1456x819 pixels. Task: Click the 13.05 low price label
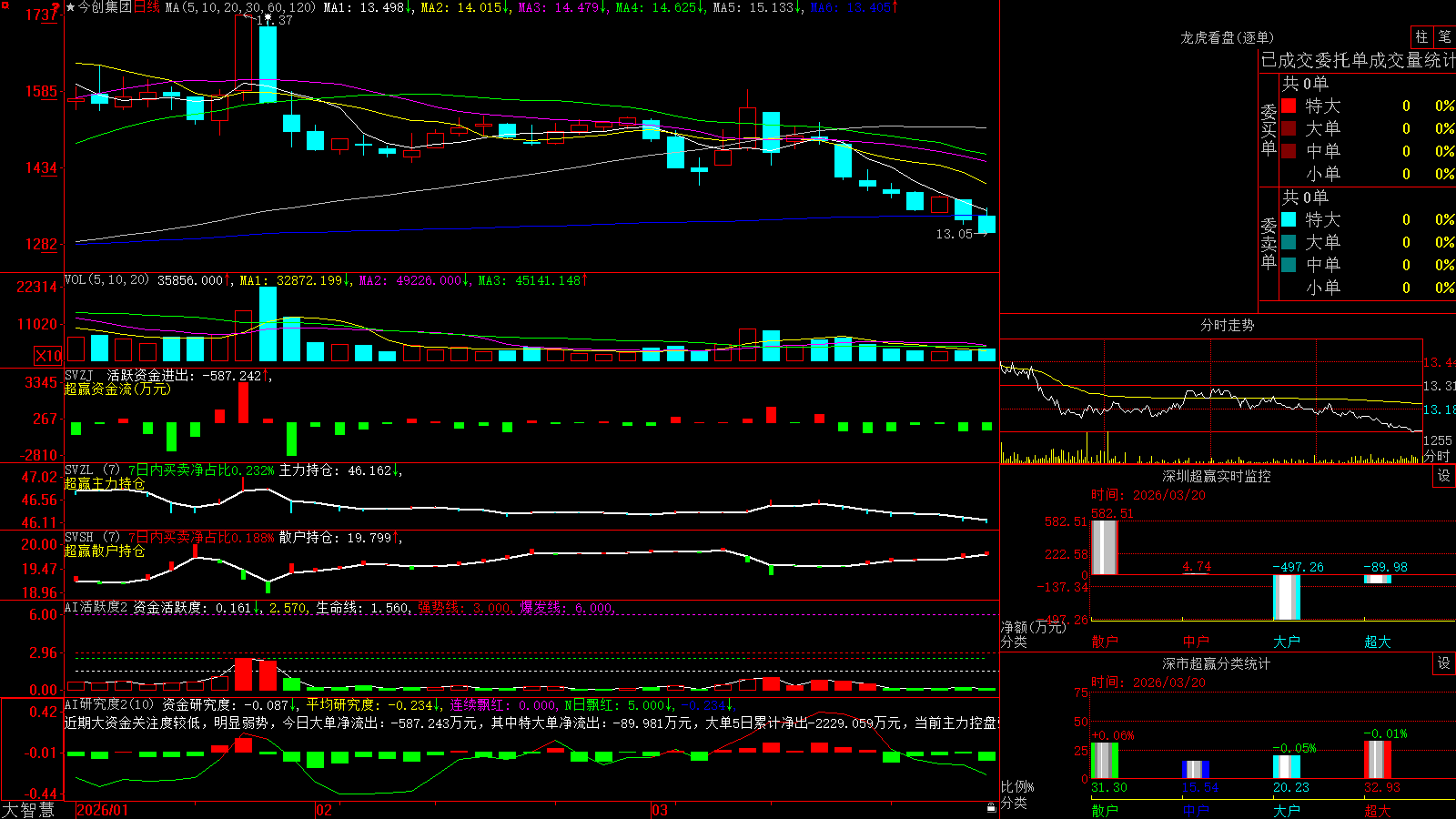(x=955, y=234)
